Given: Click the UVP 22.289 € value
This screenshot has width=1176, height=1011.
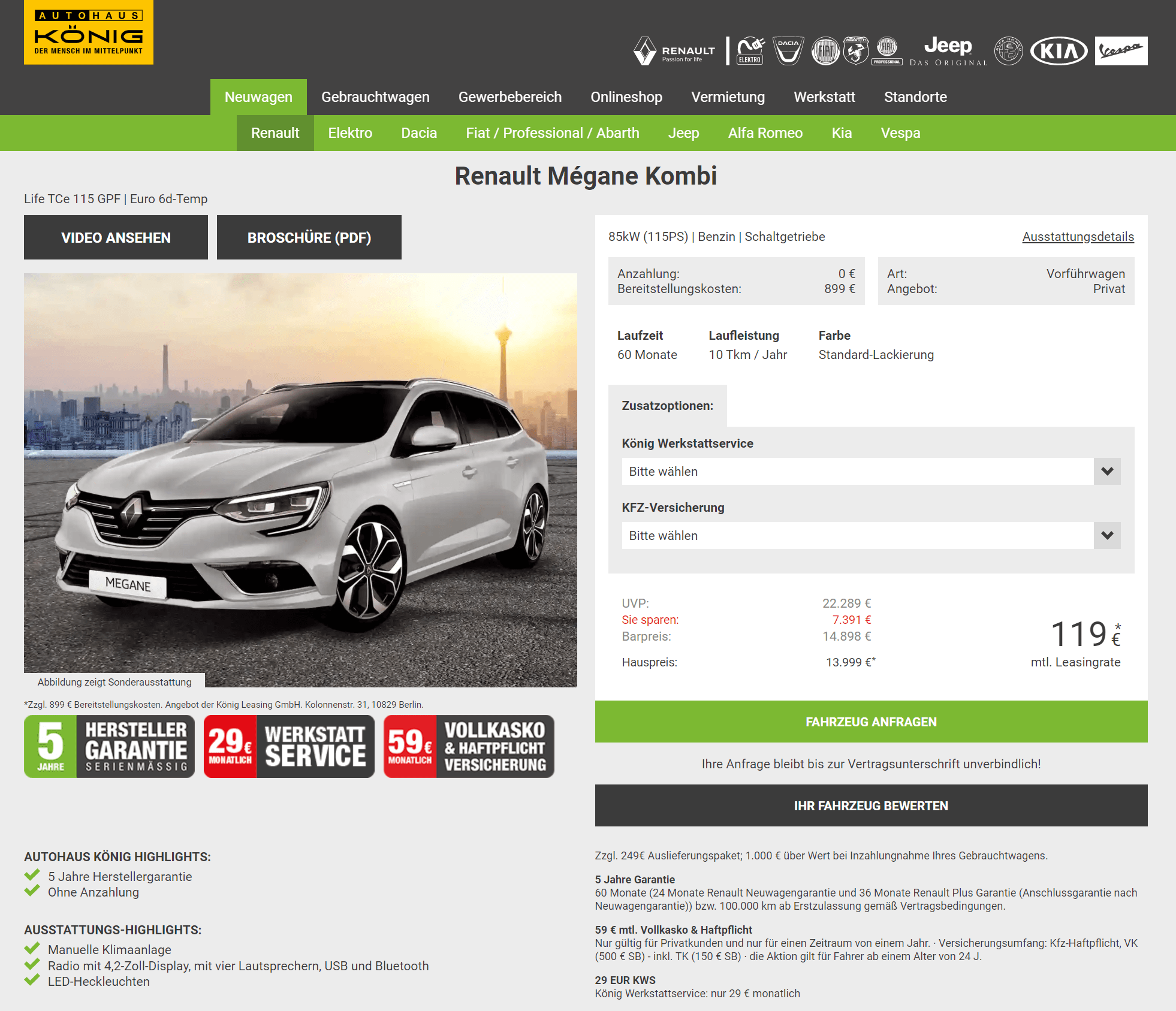Looking at the screenshot, I should coord(846,603).
